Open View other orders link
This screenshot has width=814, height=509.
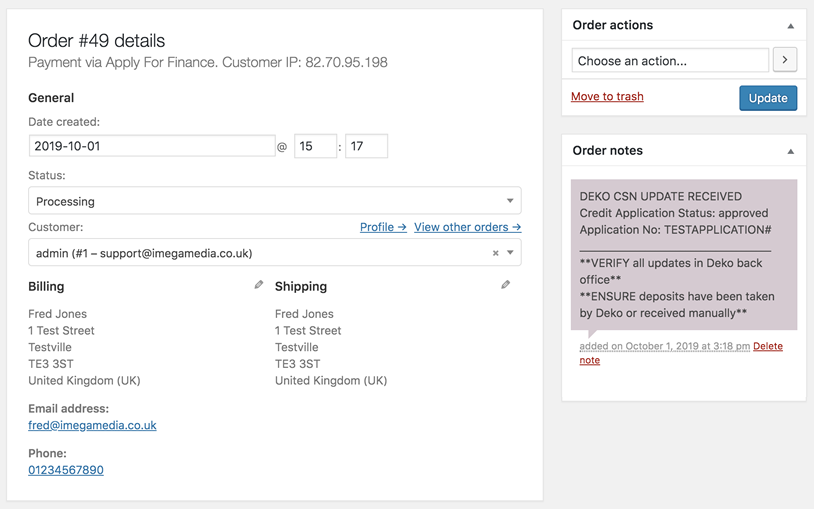[467, 227]
